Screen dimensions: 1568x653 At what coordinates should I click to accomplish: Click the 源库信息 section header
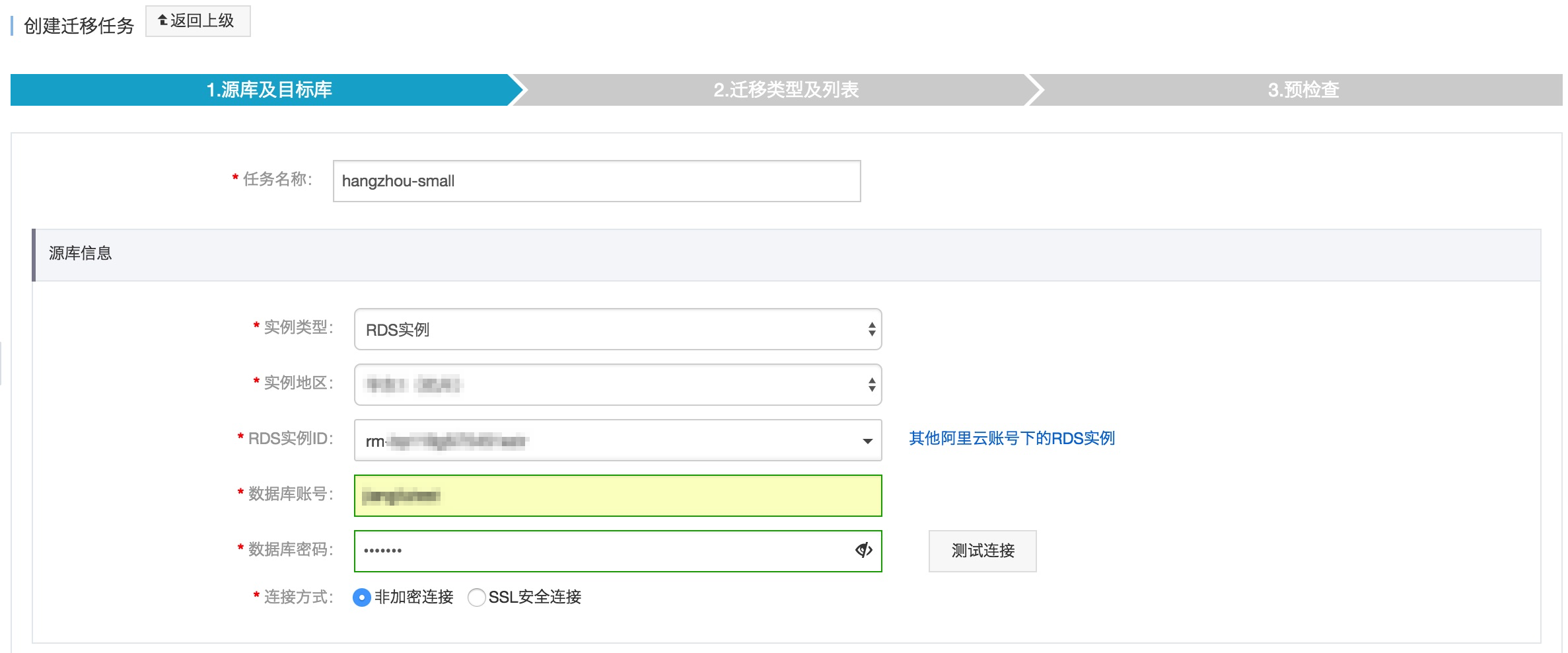[x=786, y=254]
